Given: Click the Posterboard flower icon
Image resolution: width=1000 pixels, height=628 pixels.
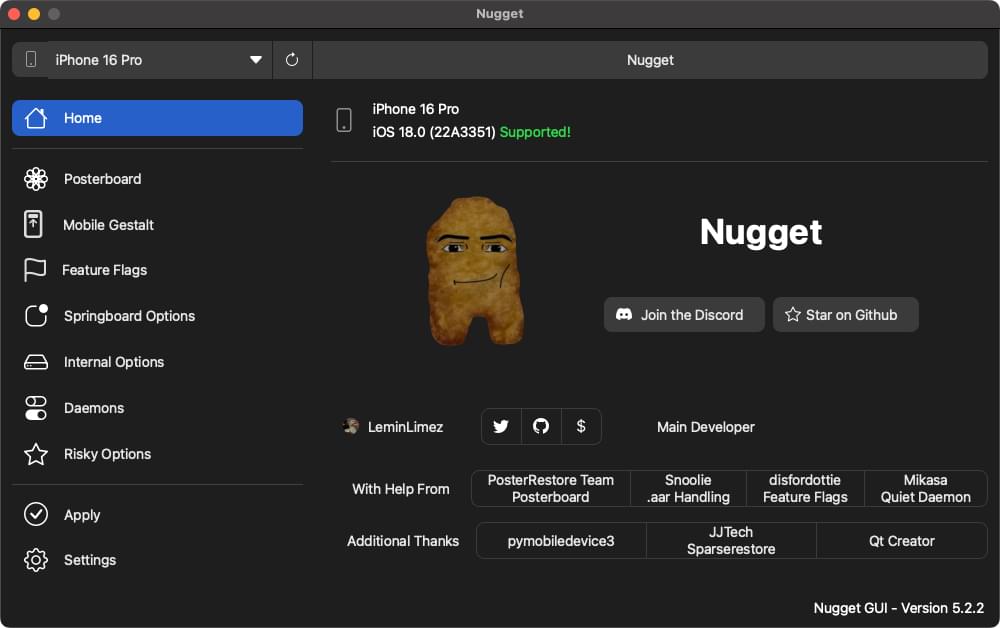Looking at the screenshot, I should pos(36,179).
